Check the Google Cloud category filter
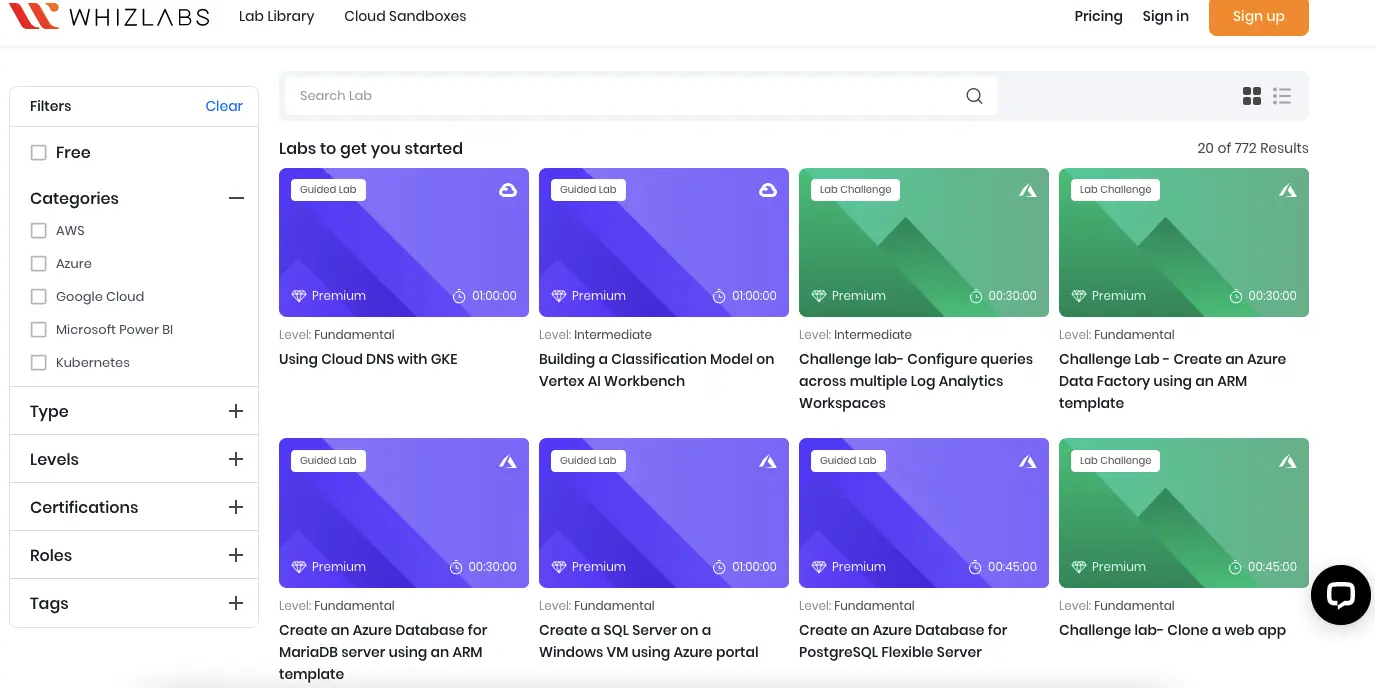This screenshot has width=1375, height=688. [39, 297]
